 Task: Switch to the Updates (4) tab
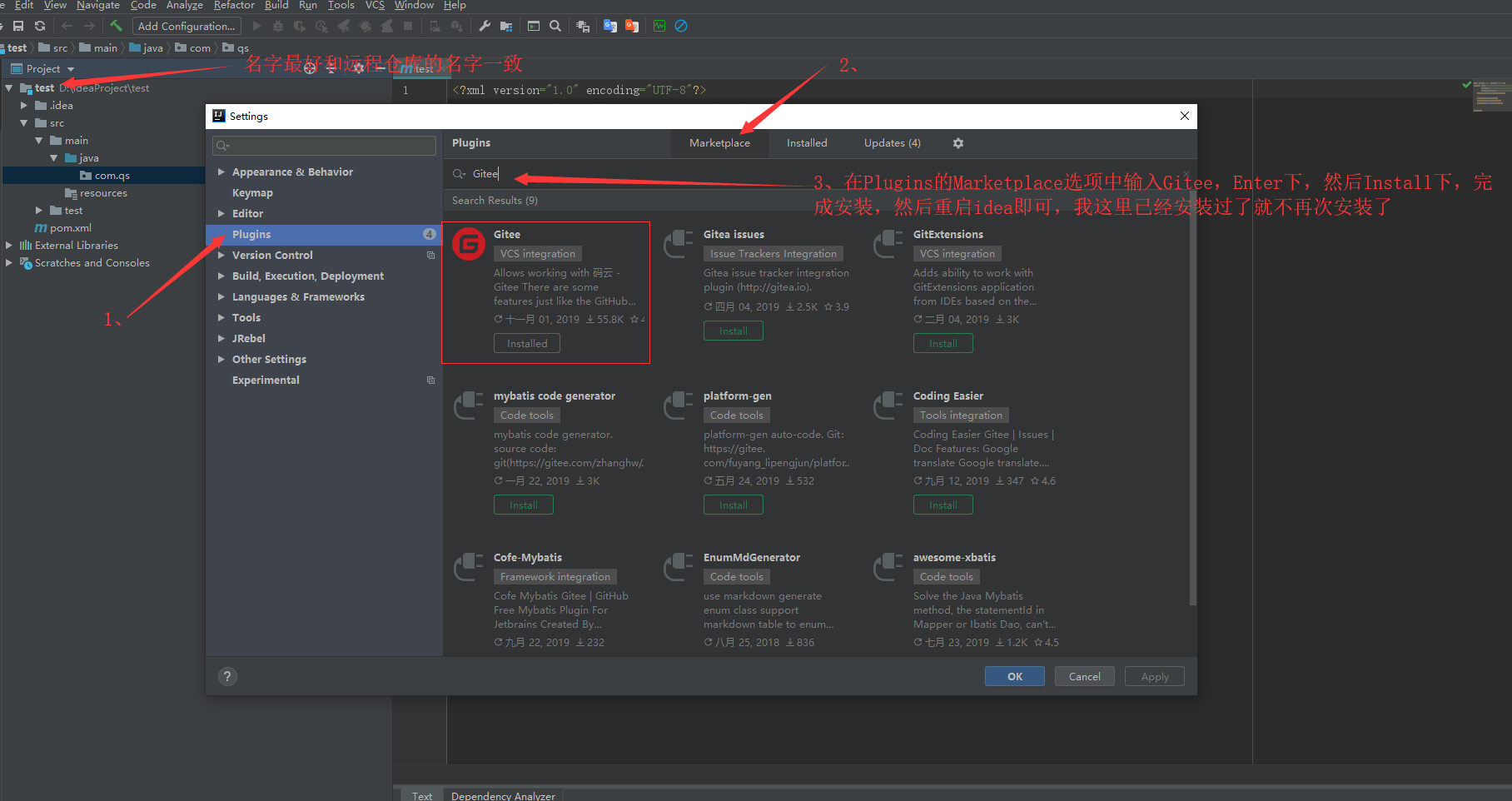point(892,143)
